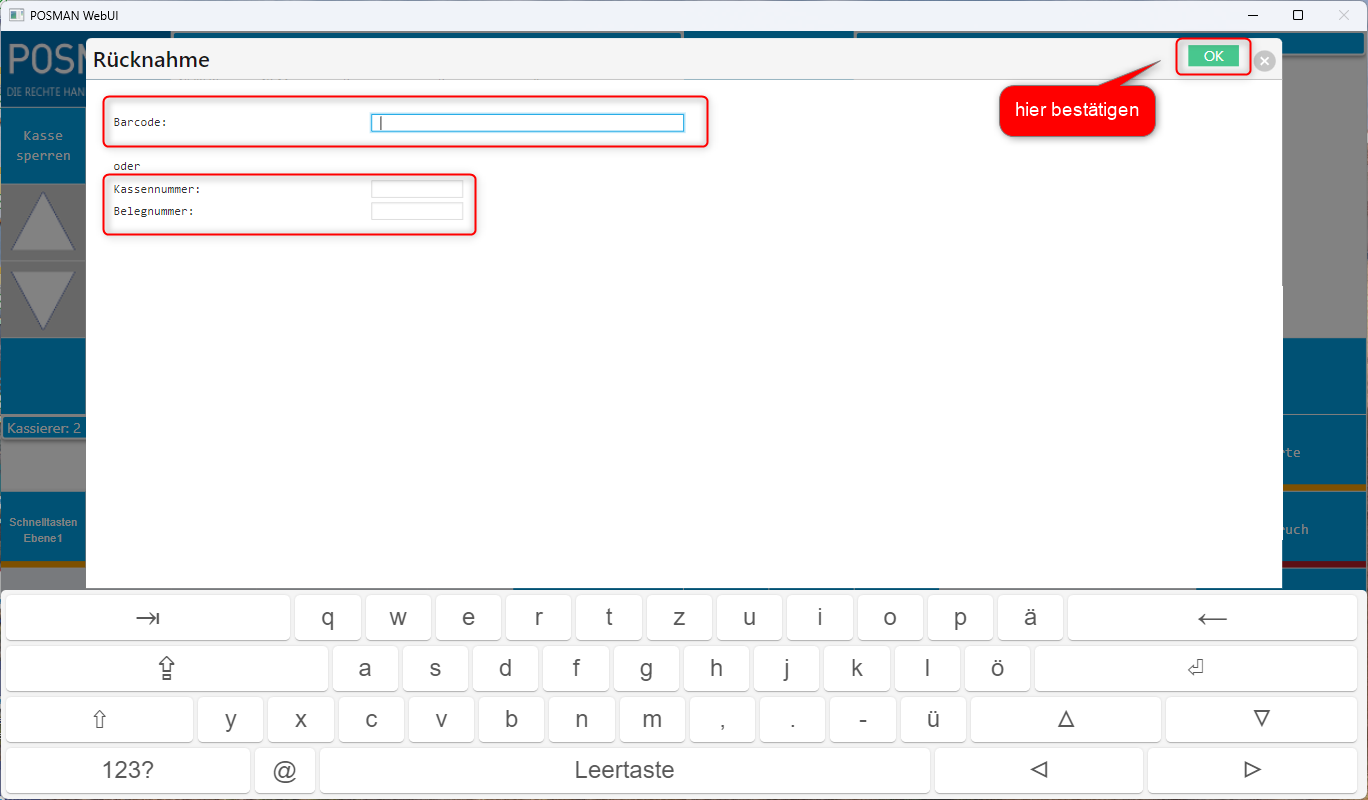Select the Belegnummer input field

click(x=416, y=211)
